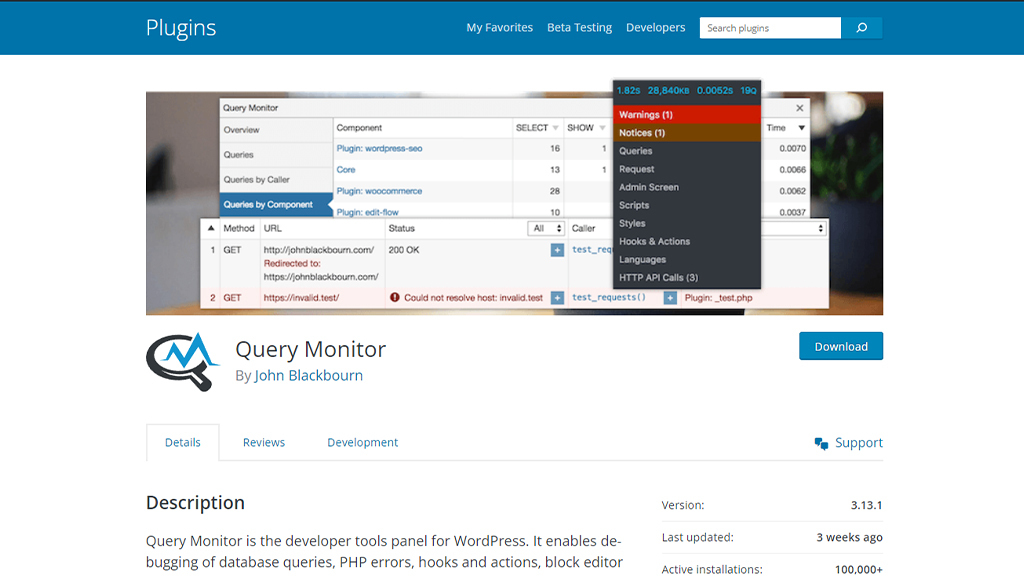Viewport: 1024px width, 576px height.
Task: Open the John Blackbourn author profile link
Action: pos(308,374)
